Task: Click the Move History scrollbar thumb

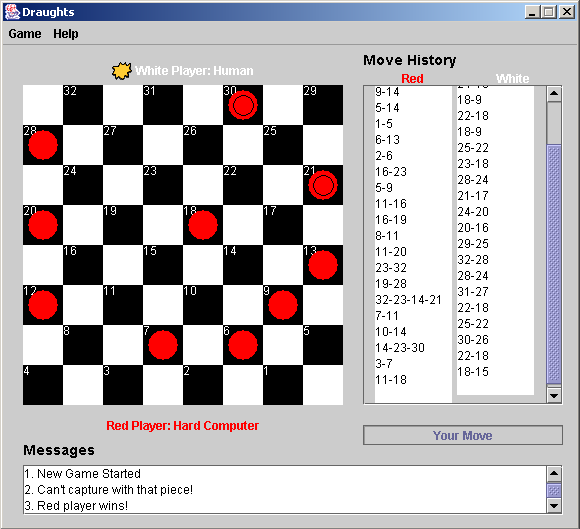Action: [x=554, y=265]
